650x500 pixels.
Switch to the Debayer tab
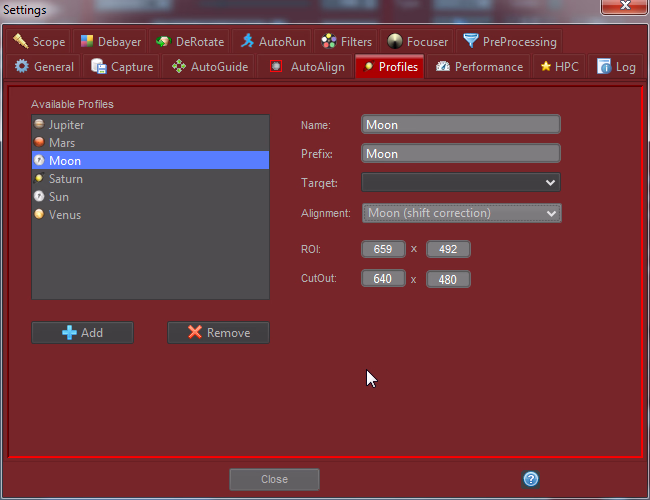click(x=110, y=41)
